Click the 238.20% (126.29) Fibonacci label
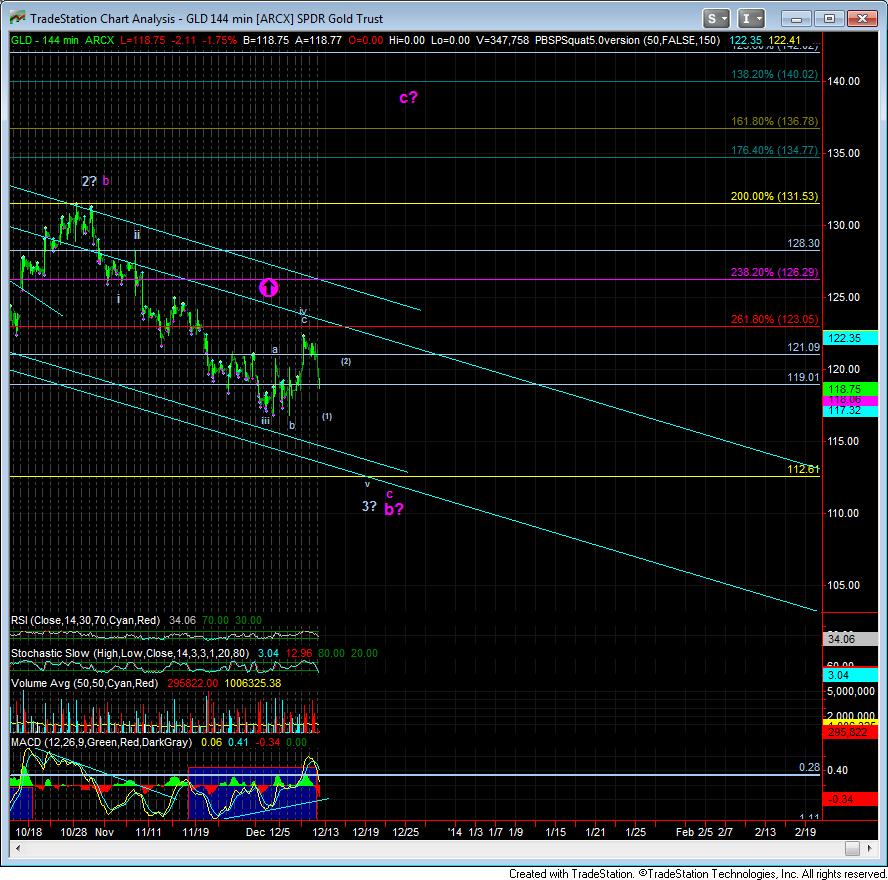Image resolution: width=888 pixels, height=880 pixels. (774, 272)
